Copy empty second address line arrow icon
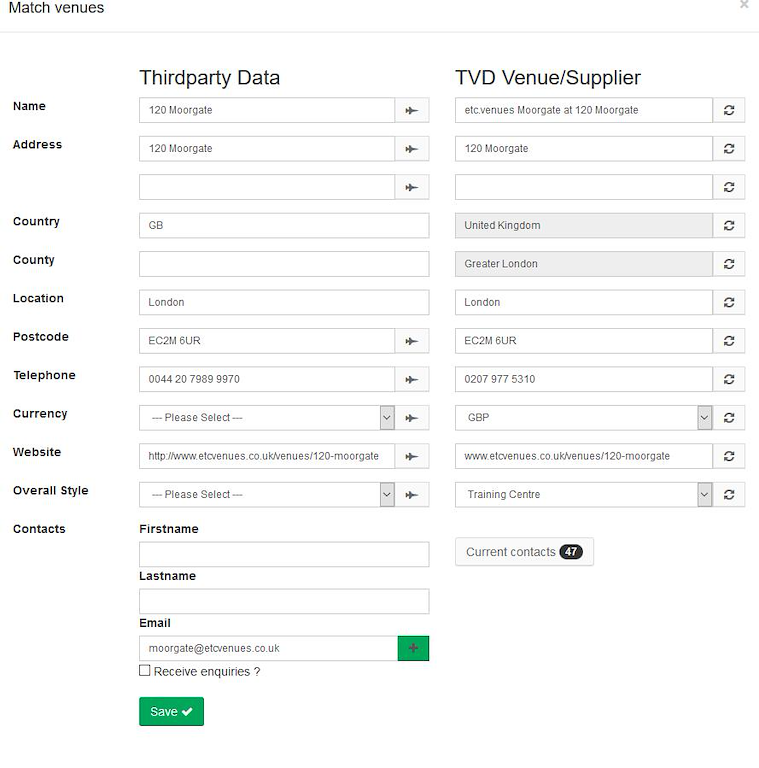The width and height of the screenshot is (759, 768). point(412,187)
